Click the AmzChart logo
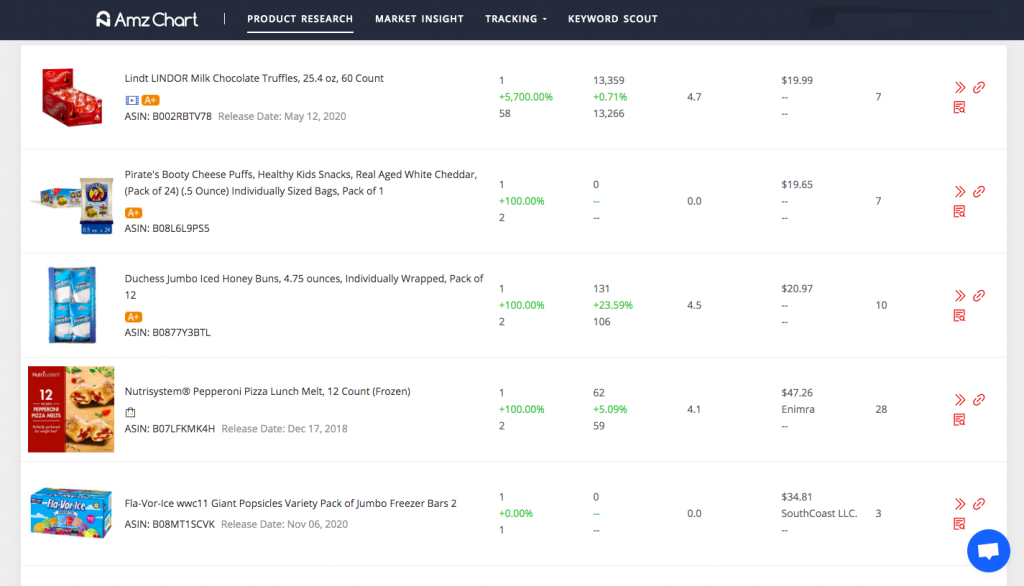The width and height of the screenshot is (1024, 586). [x=147, y=19]
